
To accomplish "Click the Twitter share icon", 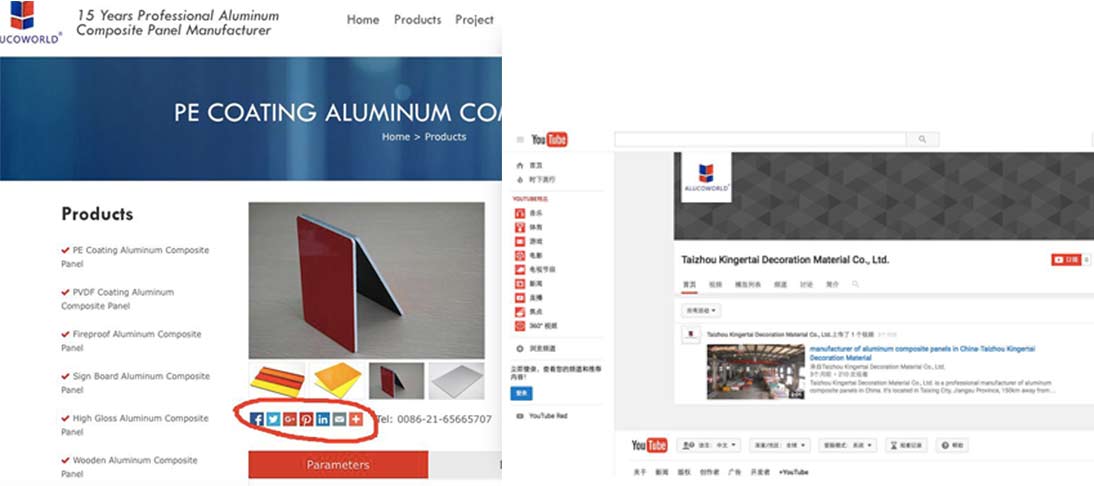I will pyautogui.click(x=273, y=419).
